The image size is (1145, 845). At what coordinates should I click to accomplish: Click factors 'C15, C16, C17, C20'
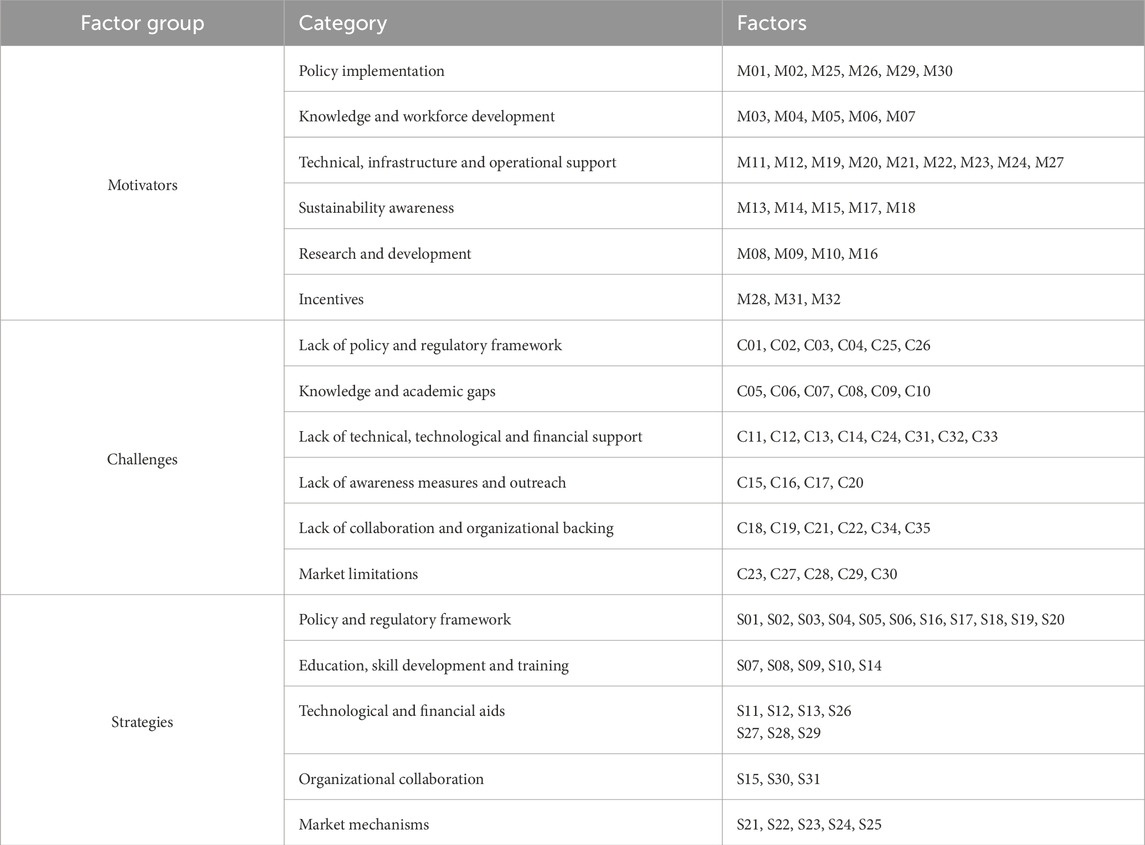coord(800,483)
